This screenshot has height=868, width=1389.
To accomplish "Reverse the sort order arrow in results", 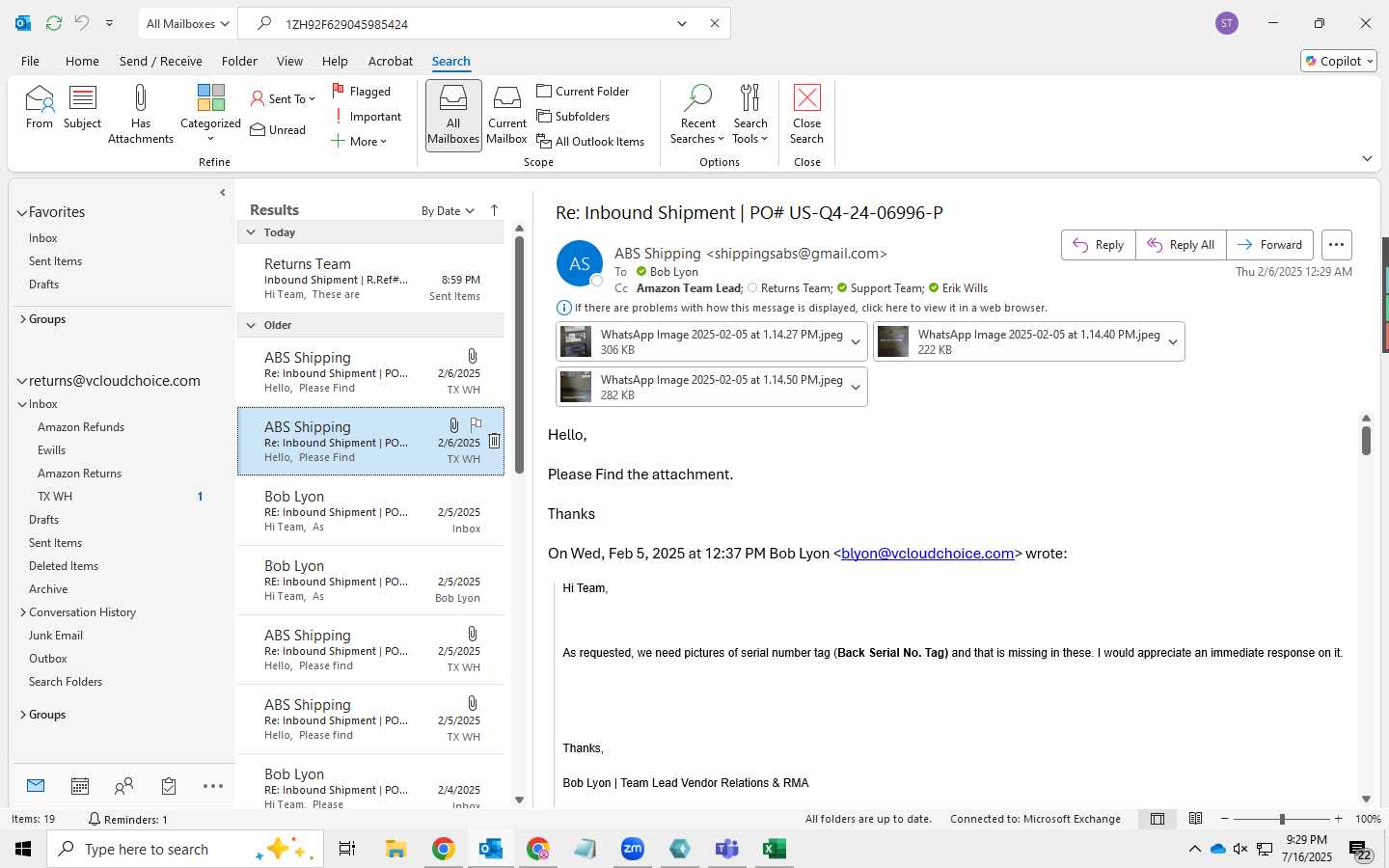I will point(495,210).
